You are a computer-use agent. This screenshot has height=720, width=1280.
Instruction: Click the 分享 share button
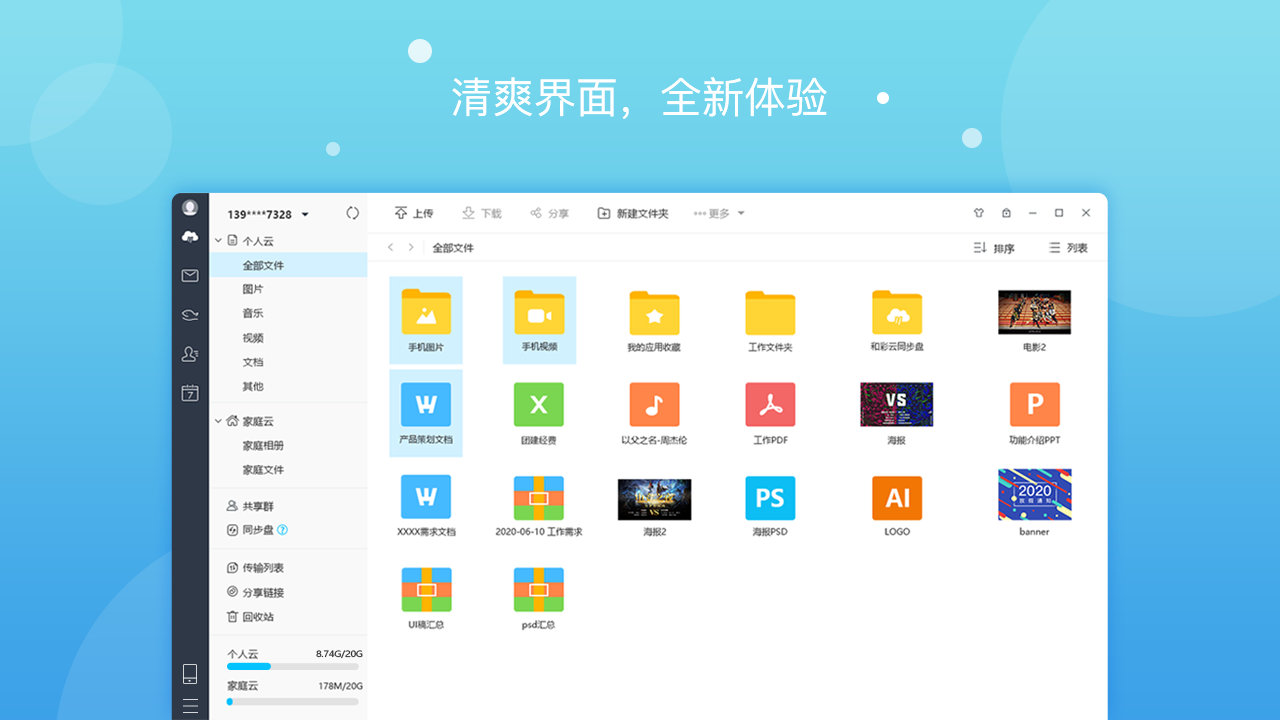tap(549, 213)
